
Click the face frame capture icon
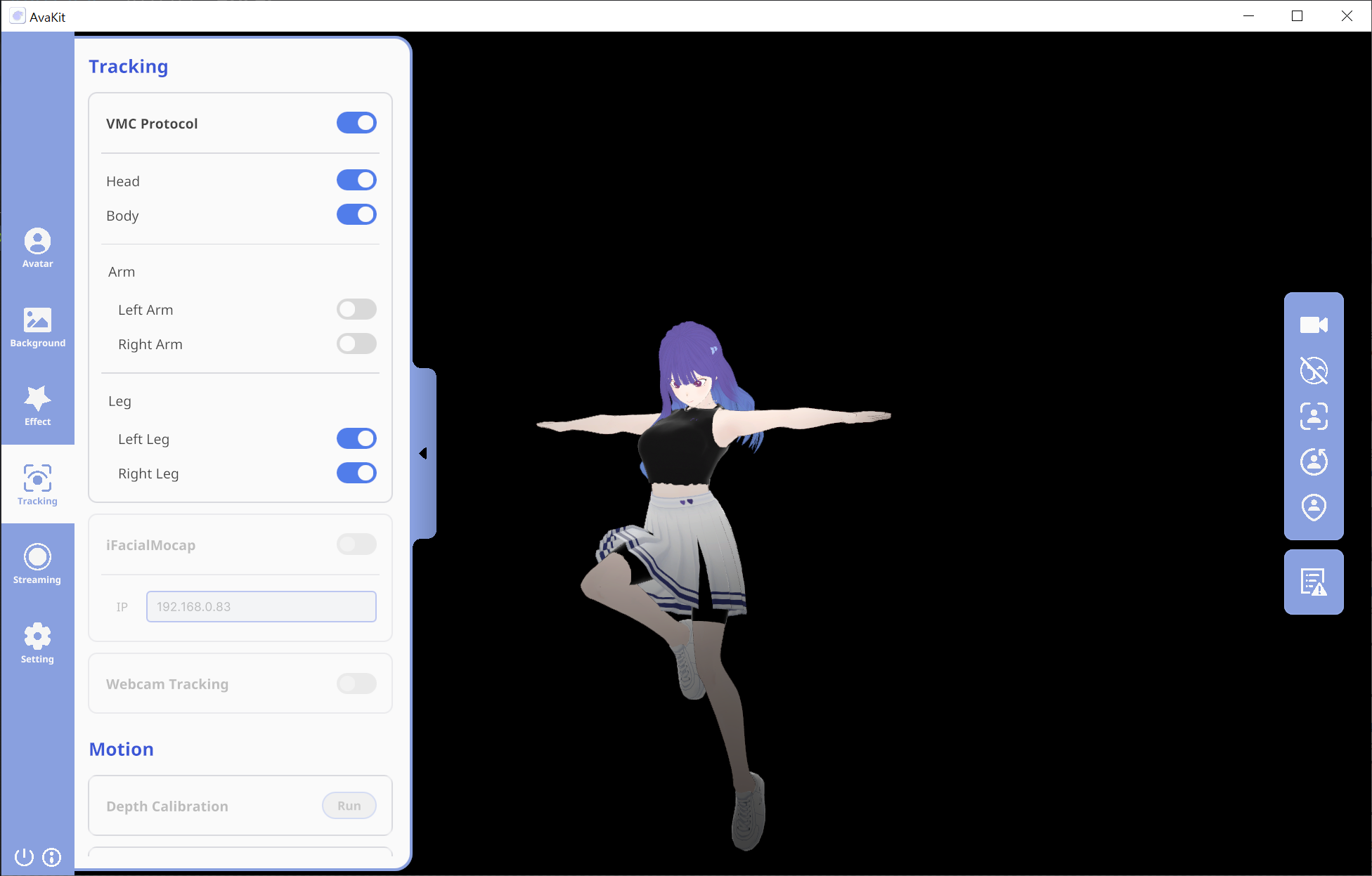1314,416
